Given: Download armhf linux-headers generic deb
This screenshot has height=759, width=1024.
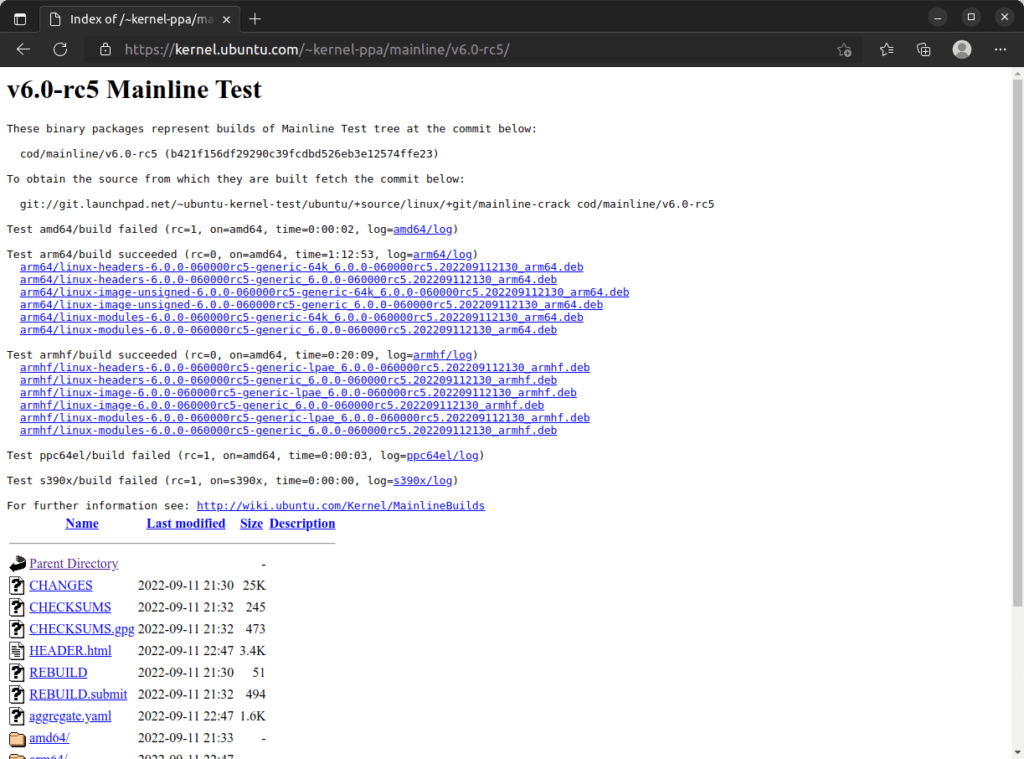Looking at the screenshot, I should (x=288, y=380).
